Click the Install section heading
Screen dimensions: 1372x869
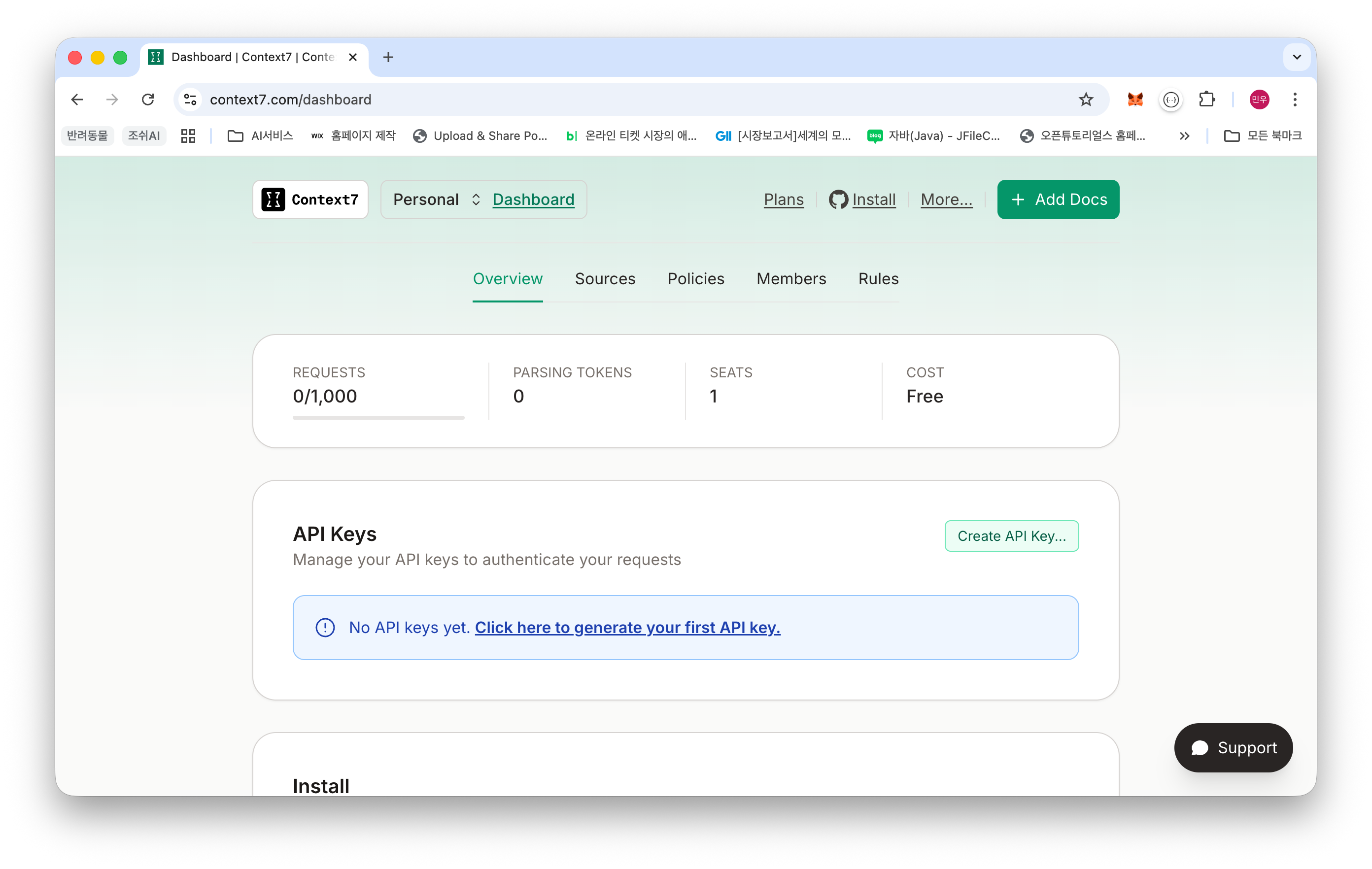321,786
